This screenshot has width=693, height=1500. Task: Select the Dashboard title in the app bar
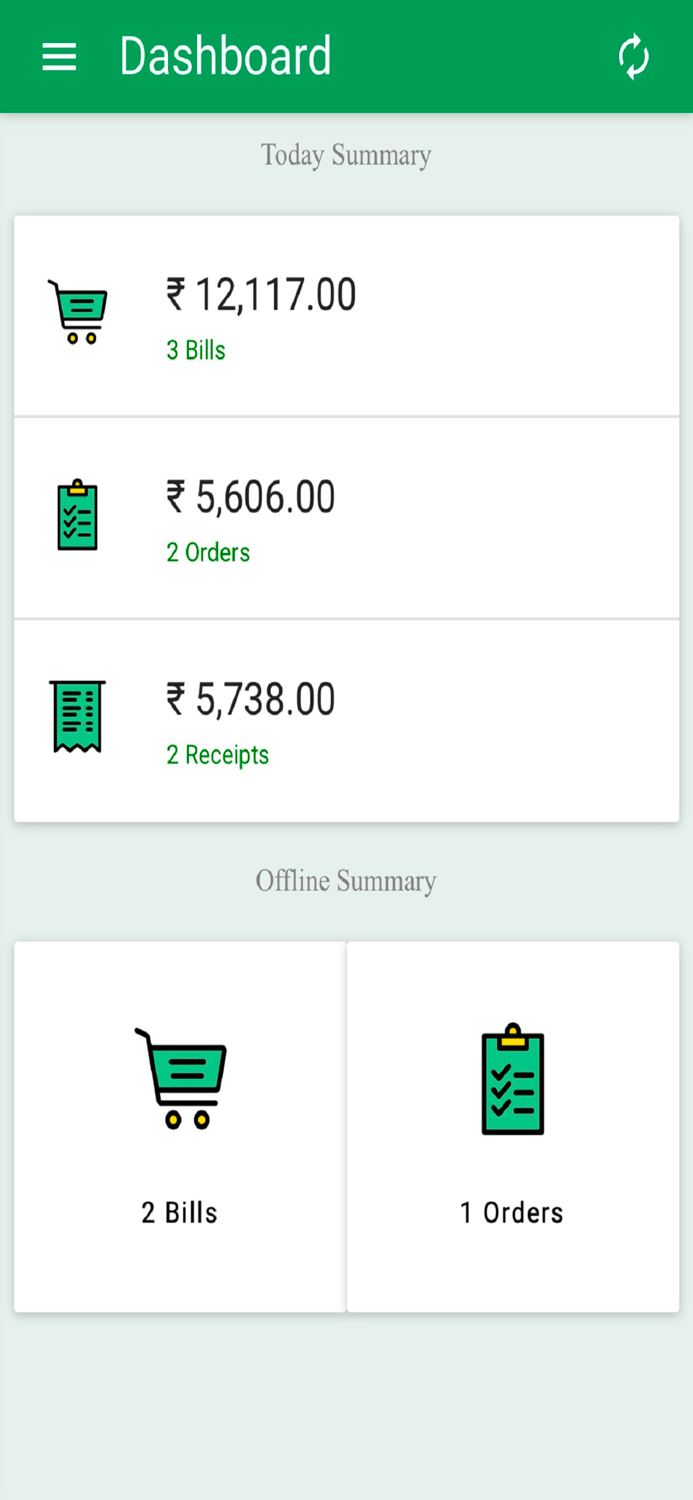click(225, 57)
